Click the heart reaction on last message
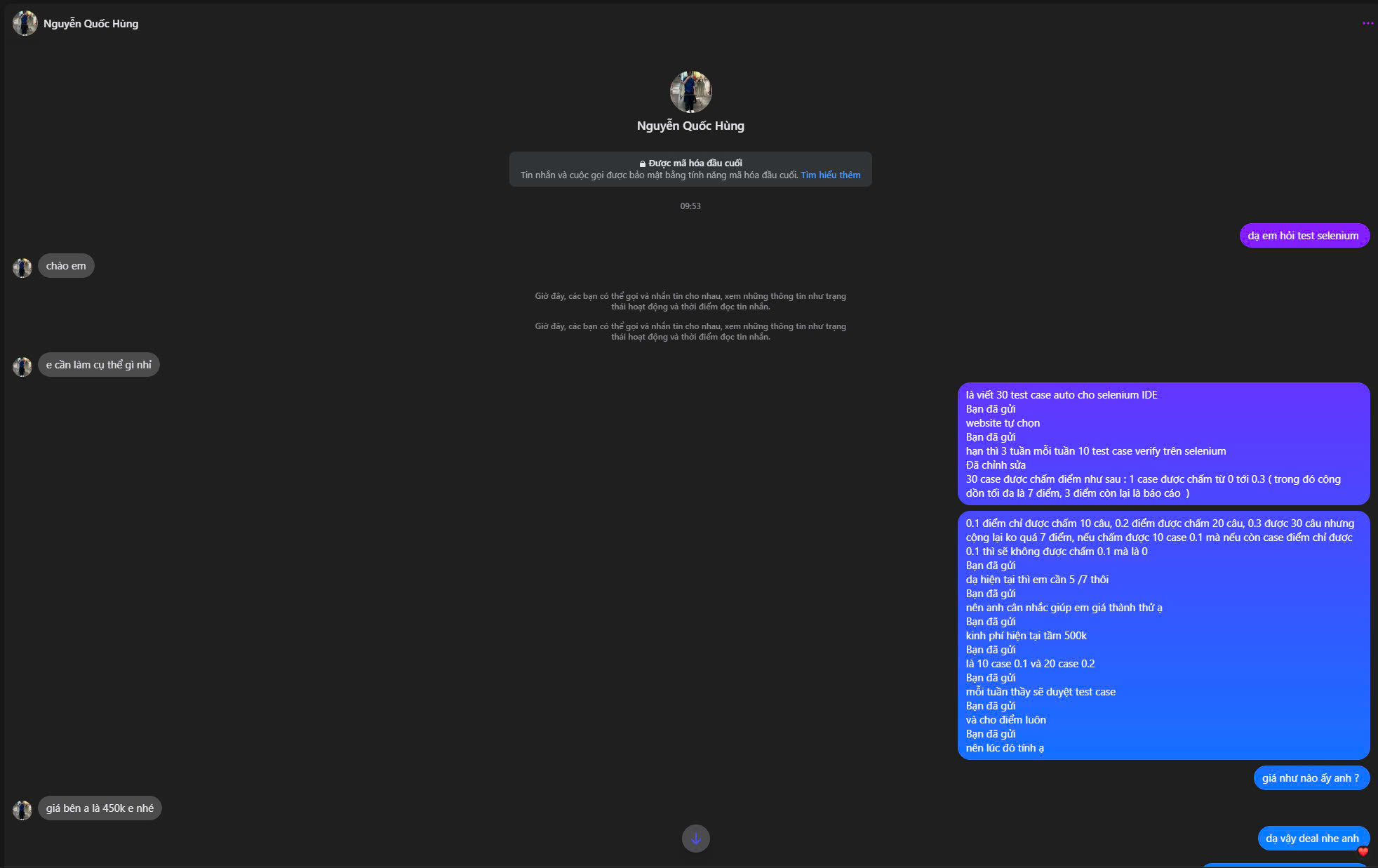The width and height of the screenshot is (1378, 868). pyautogui.click(x=1363, y=851)
